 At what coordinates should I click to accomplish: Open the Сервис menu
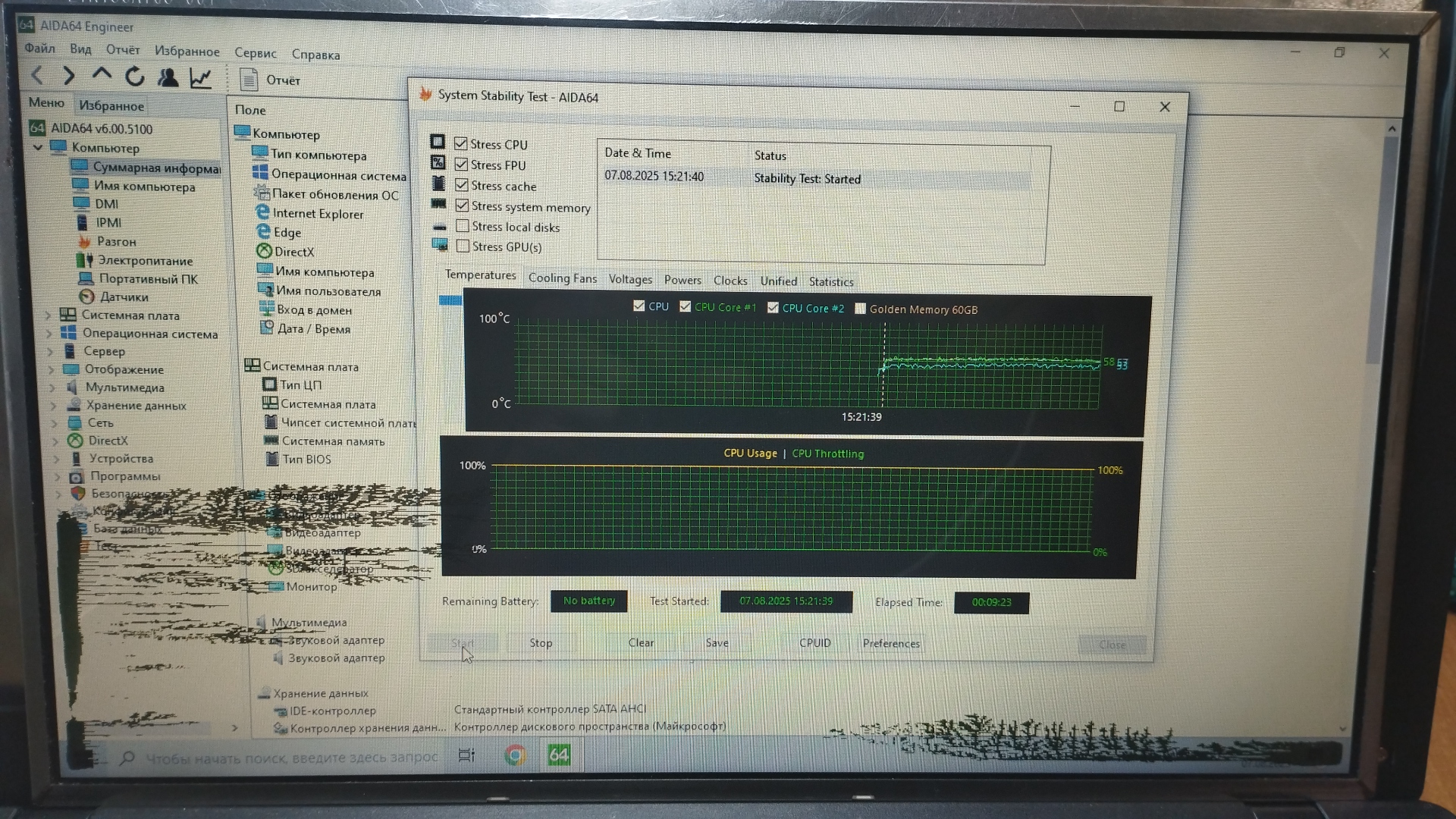point(255,53)
